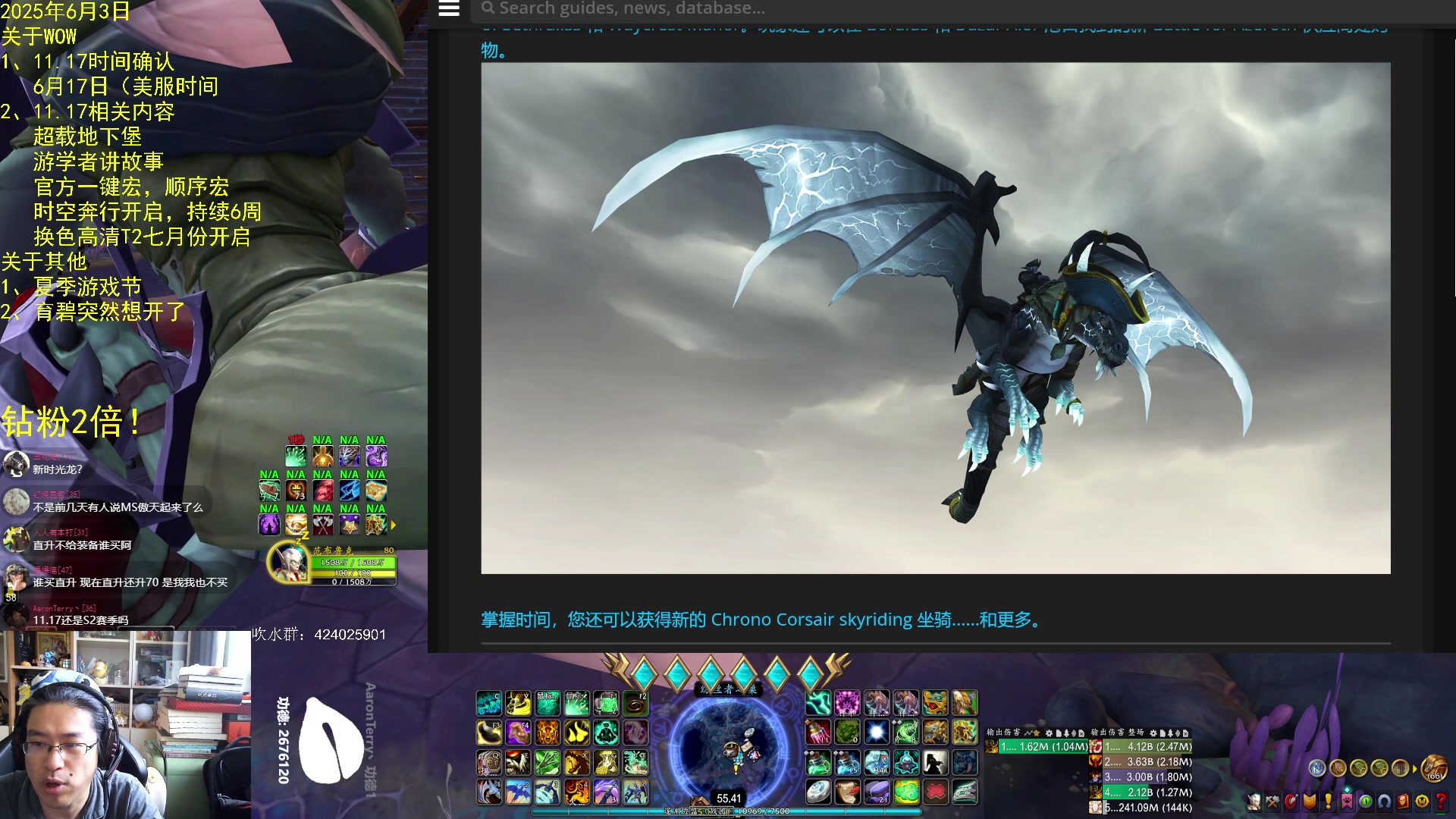The image size is (1456, 819).
Task: Click the action button with keybind F1
Action: [606, 703]
